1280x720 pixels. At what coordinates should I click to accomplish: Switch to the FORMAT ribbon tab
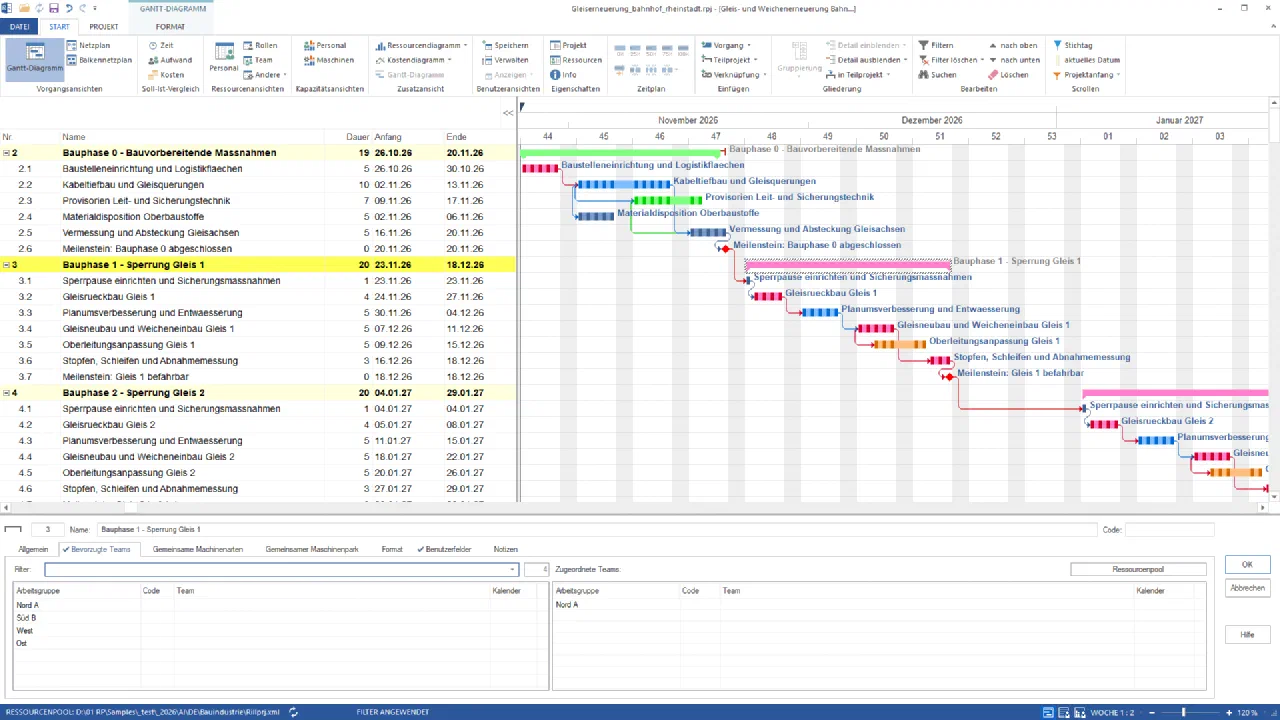[170, 27]
